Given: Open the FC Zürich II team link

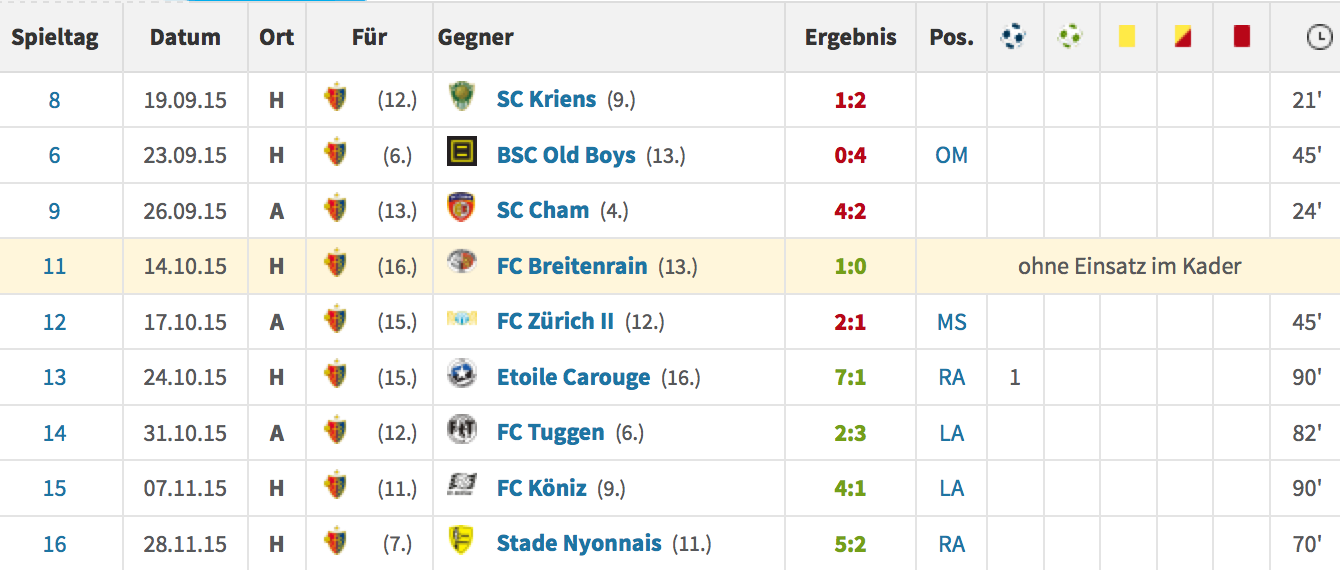Looking at the screenshot, I should point(555,322).
